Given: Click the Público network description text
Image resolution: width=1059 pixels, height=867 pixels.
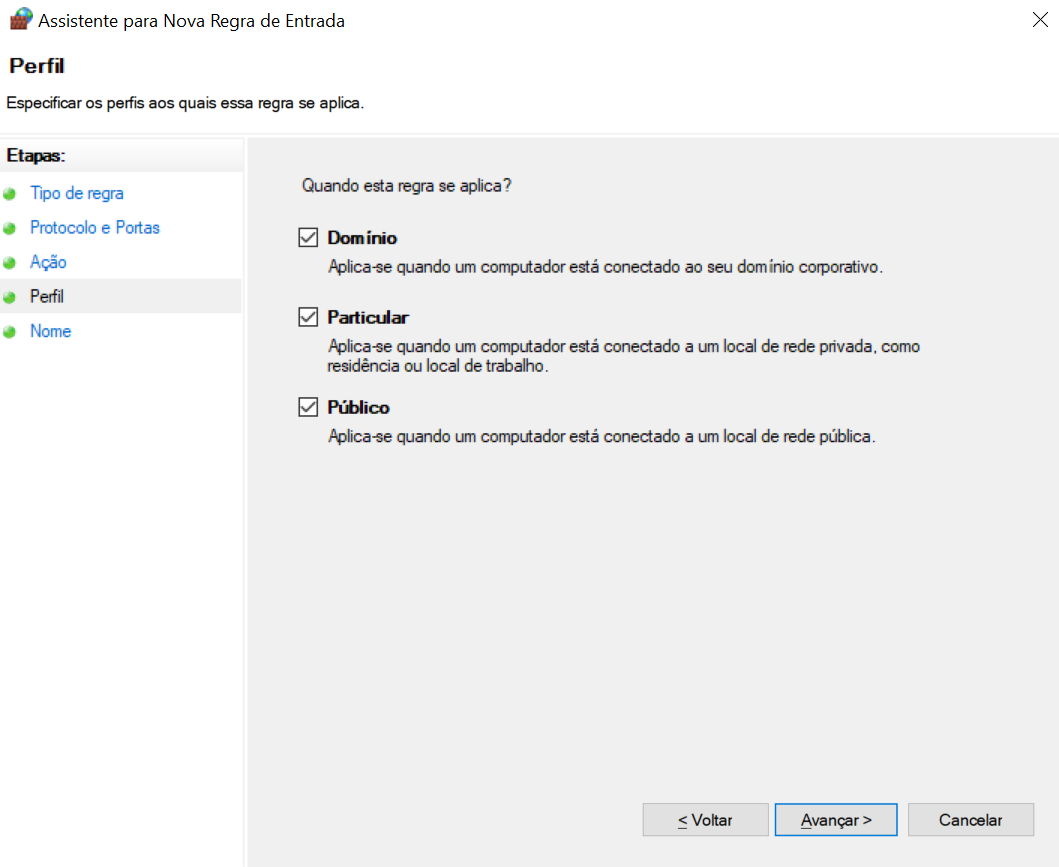Looking at the screenshot, I should coord(602,437).
